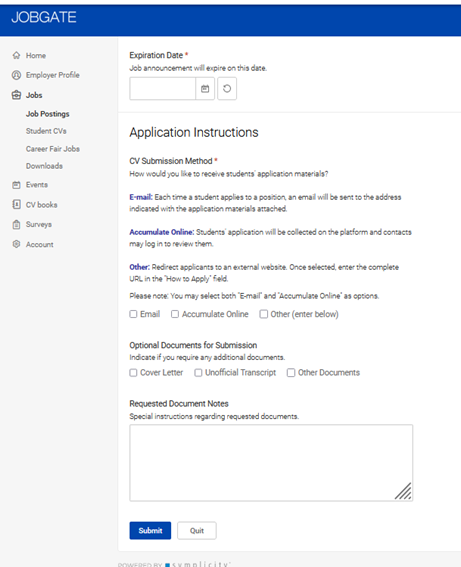Open Student CVs in the sidebar

(x=46, y=131)
